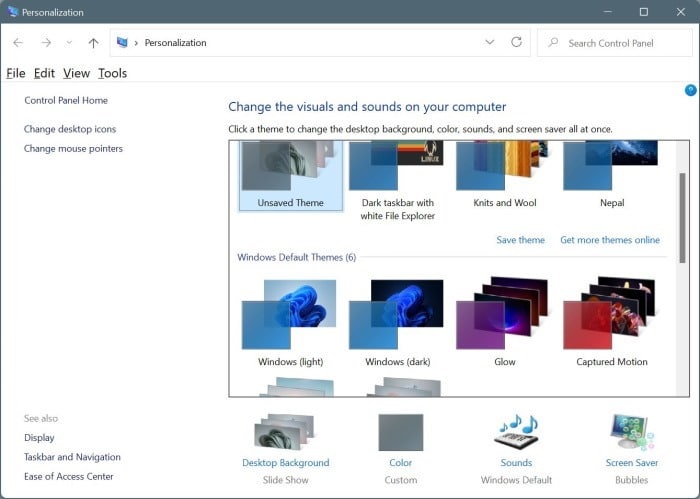700x499 pixels.
Task: Select the Dark taskbar with white File Explorer theme
Action: coord(397,181)
